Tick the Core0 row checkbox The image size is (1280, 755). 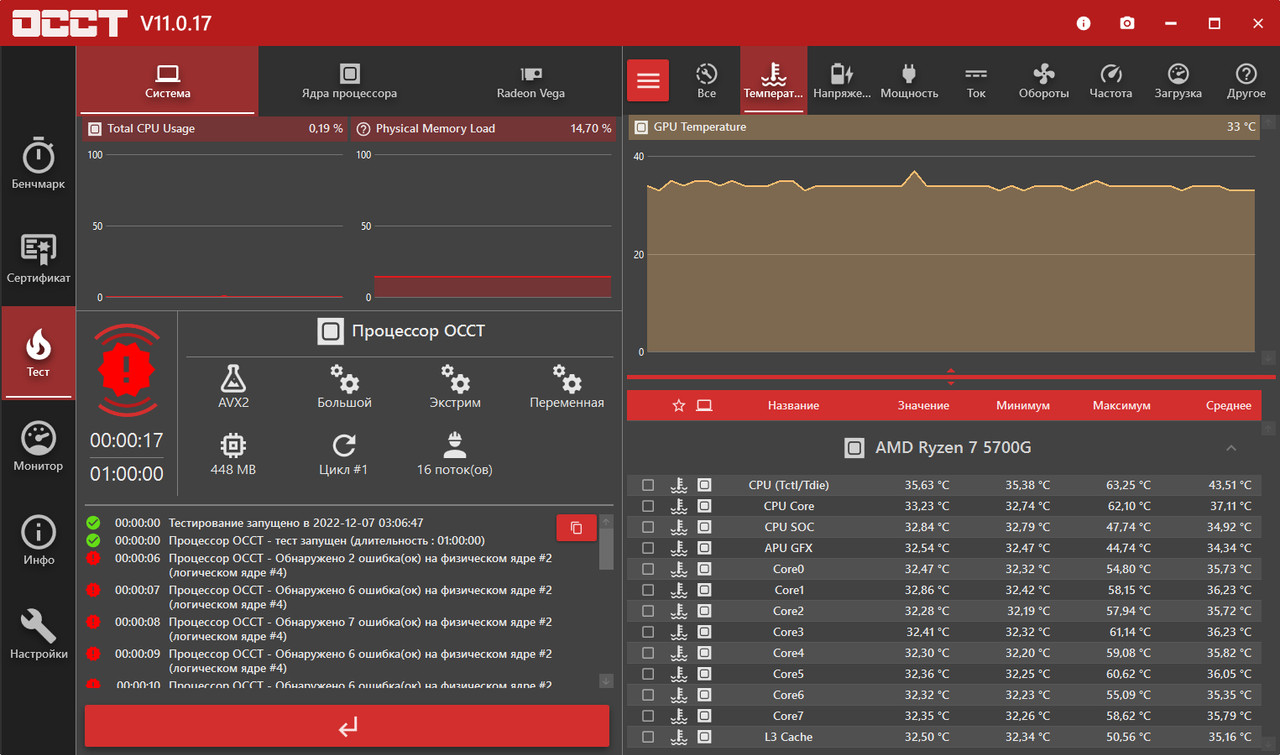tap(648, 569)
